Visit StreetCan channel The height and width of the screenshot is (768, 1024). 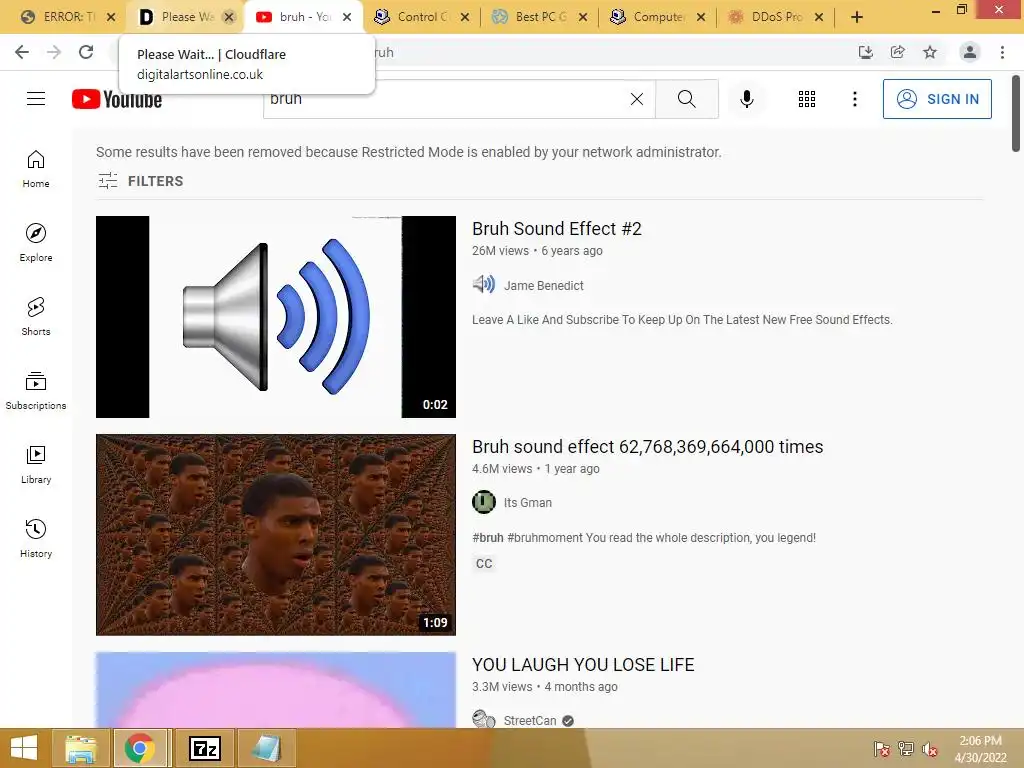[530, 720]
